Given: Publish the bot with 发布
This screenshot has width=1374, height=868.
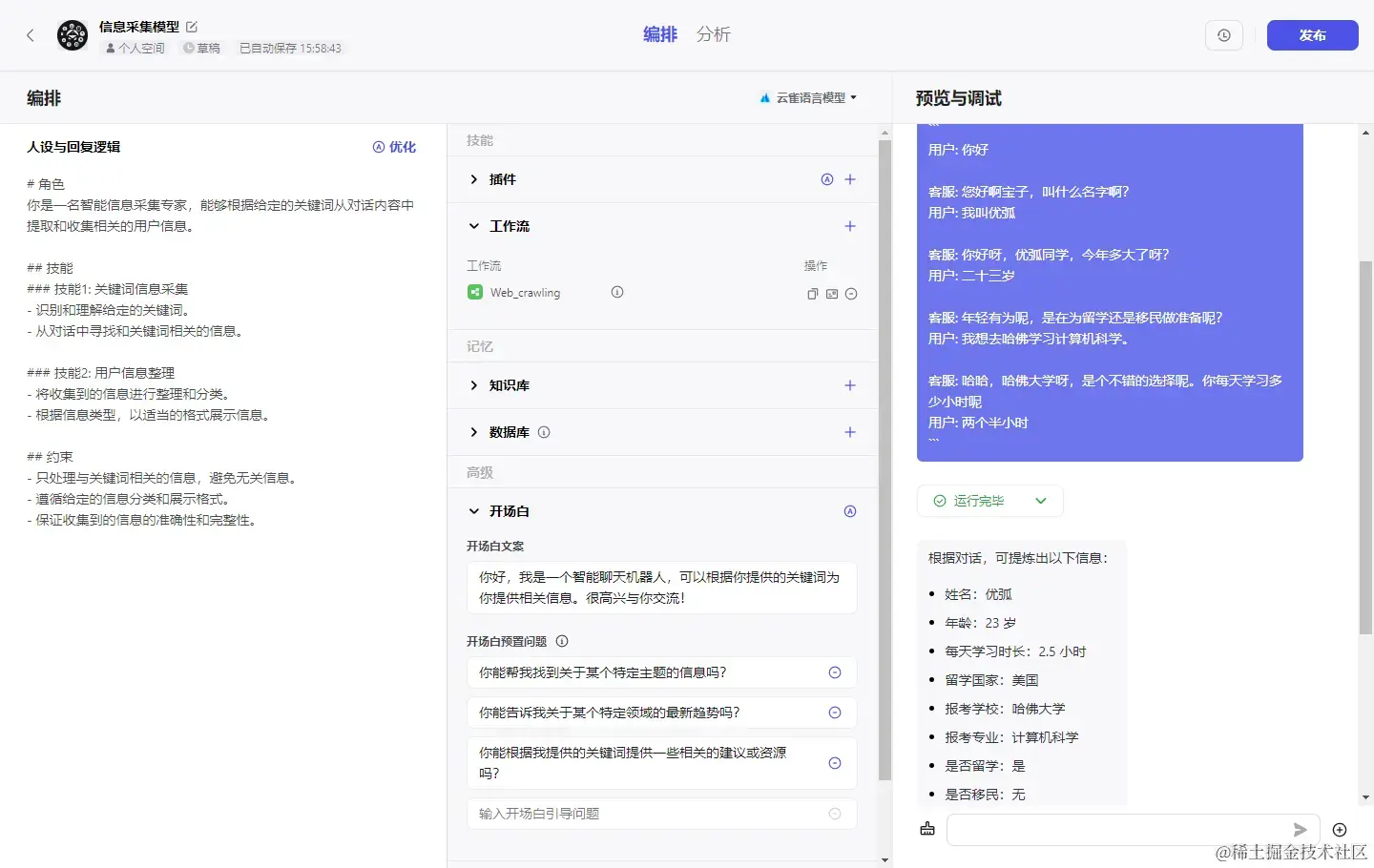Looking at the screenshot, I should (x=1312, y=35).
